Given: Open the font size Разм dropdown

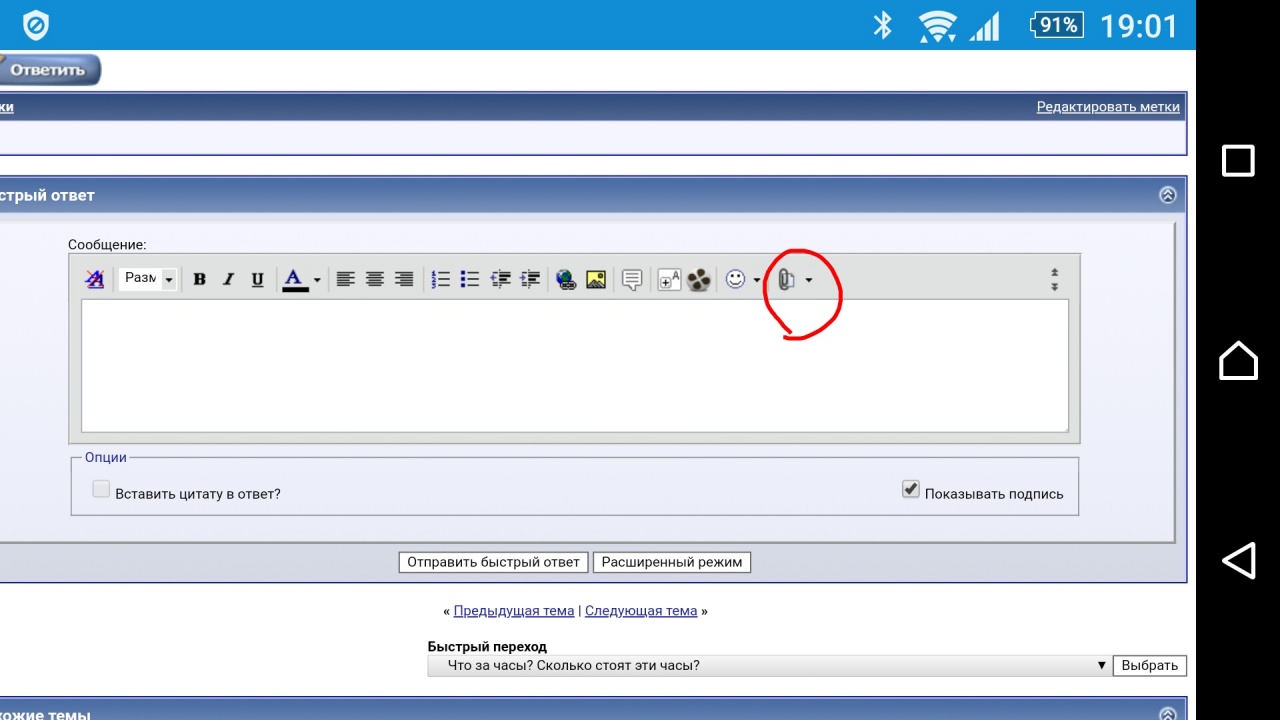Looking at the screenshot, I should point(147,279).
